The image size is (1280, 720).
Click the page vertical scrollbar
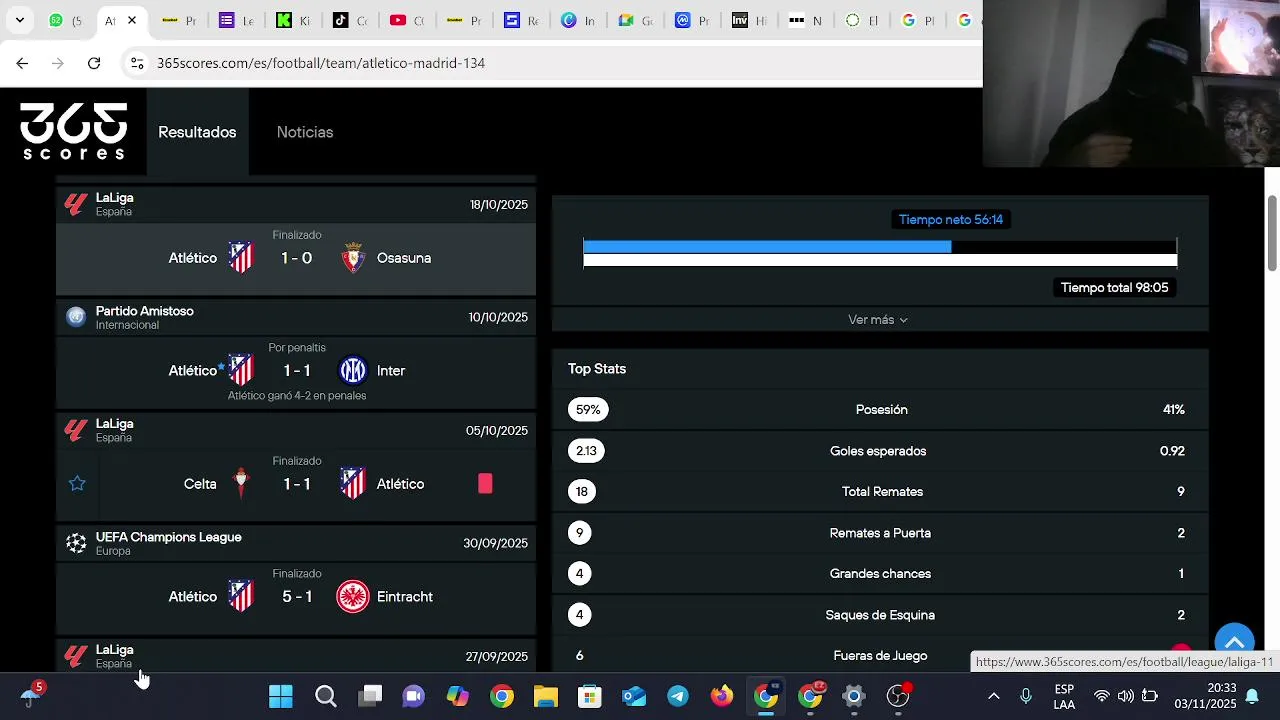click(1272, 232)
